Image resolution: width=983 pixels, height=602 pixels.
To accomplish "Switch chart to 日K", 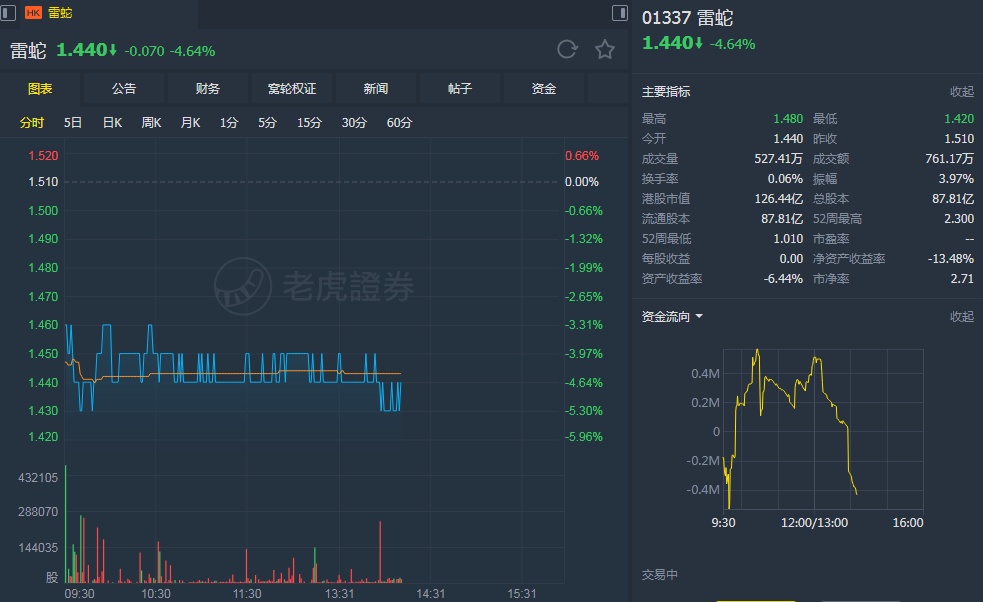I will [112, 122].
